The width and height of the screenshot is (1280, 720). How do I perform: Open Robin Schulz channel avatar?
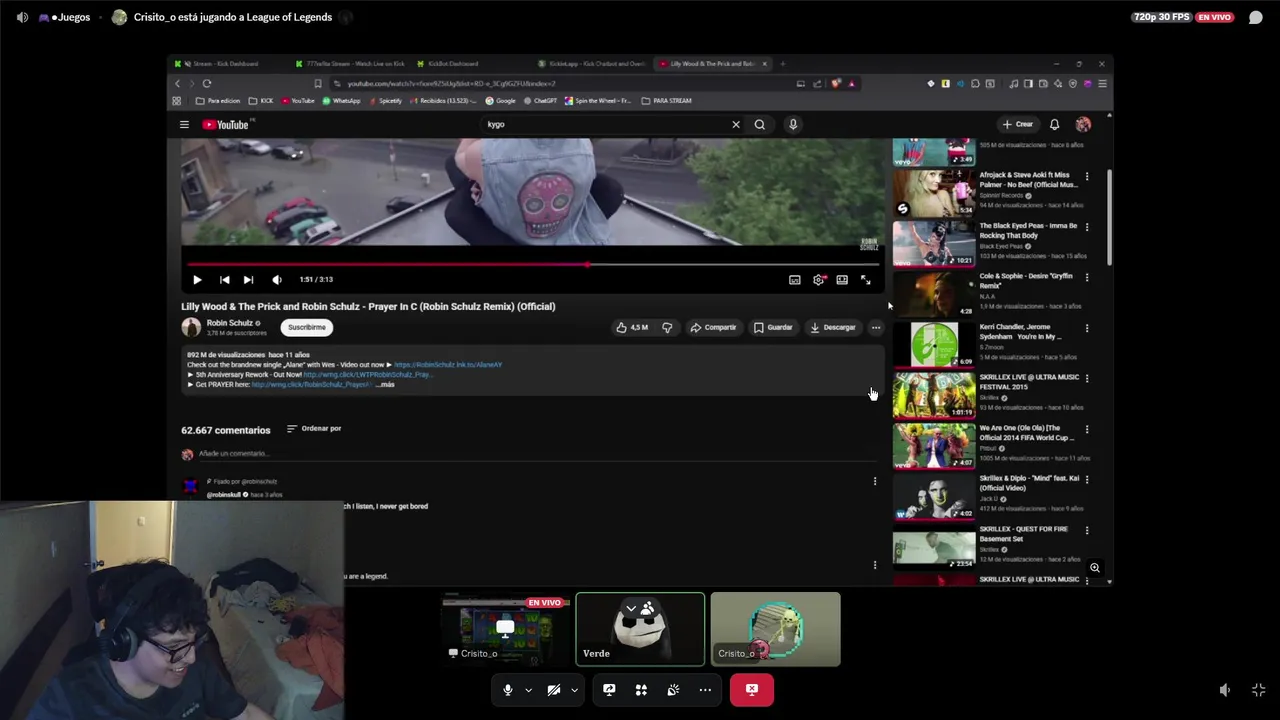pos(191,327)
